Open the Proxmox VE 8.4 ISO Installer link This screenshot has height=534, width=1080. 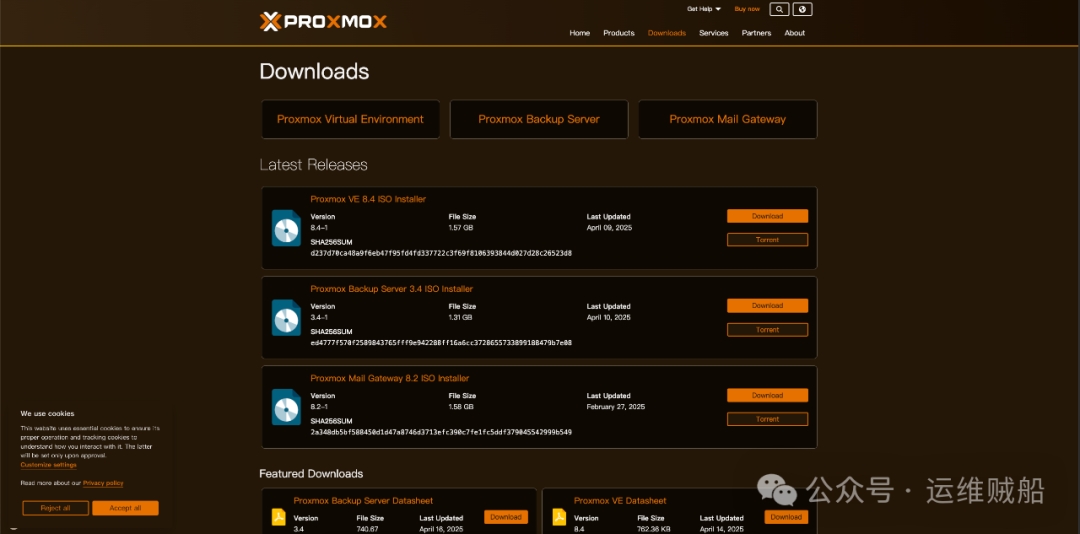pos(368,199)
